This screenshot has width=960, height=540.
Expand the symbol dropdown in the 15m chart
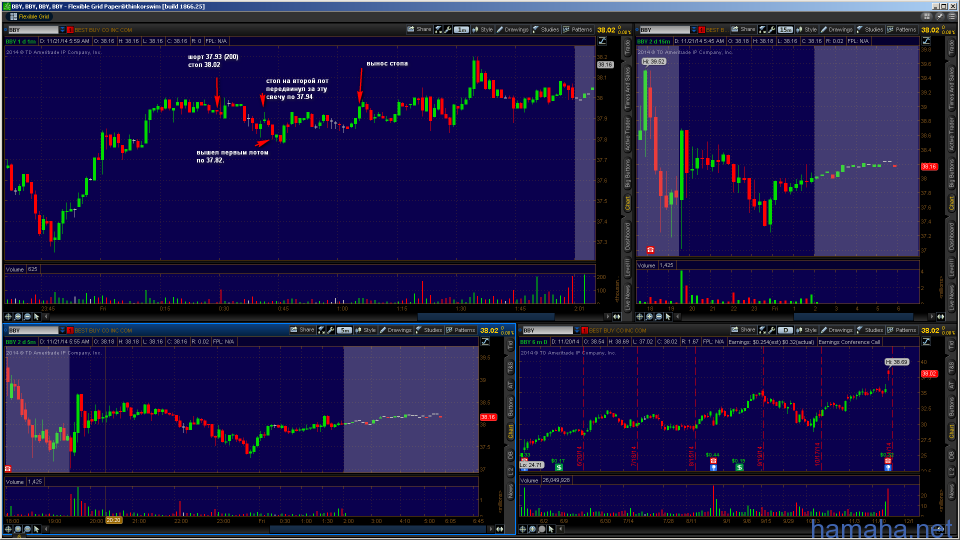[694, 29]
